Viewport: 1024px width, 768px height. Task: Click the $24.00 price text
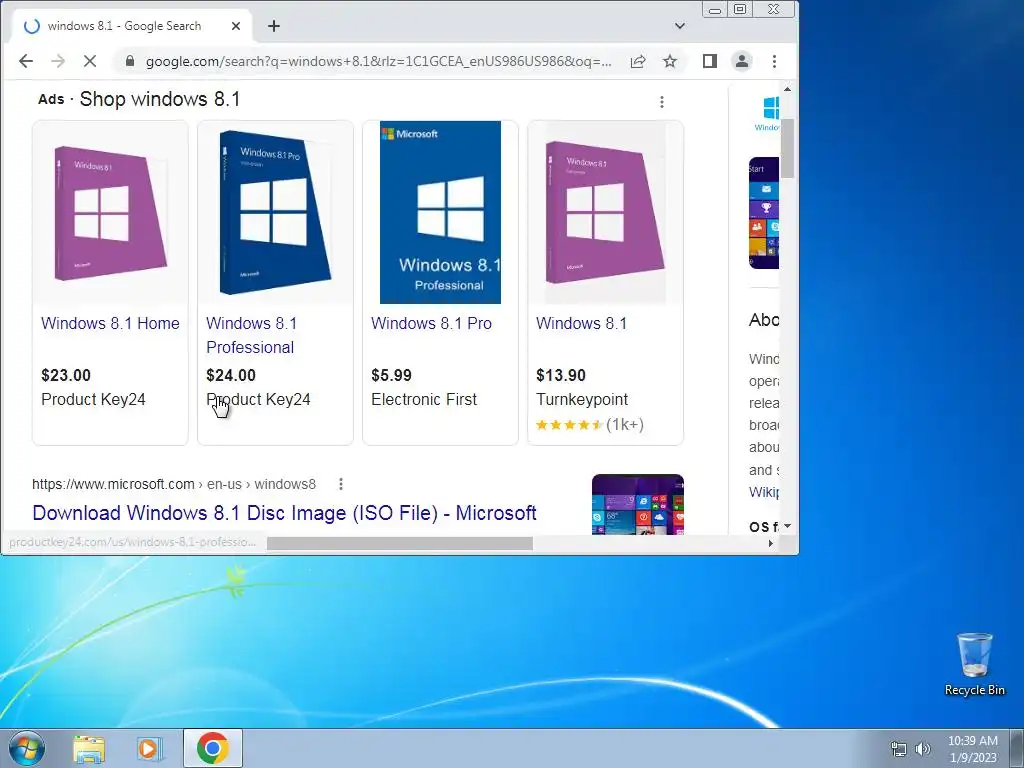pos(231,376)
